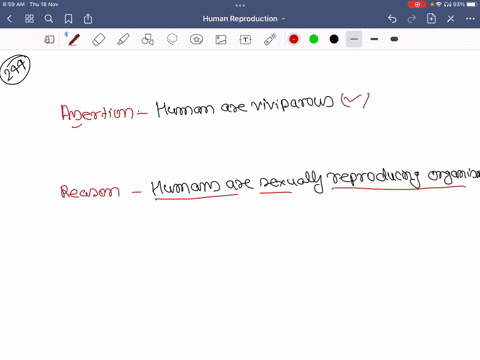Tap the screen recording indicator
The height and width of the screenshot is (360, 480).
[x=417, y=4]
